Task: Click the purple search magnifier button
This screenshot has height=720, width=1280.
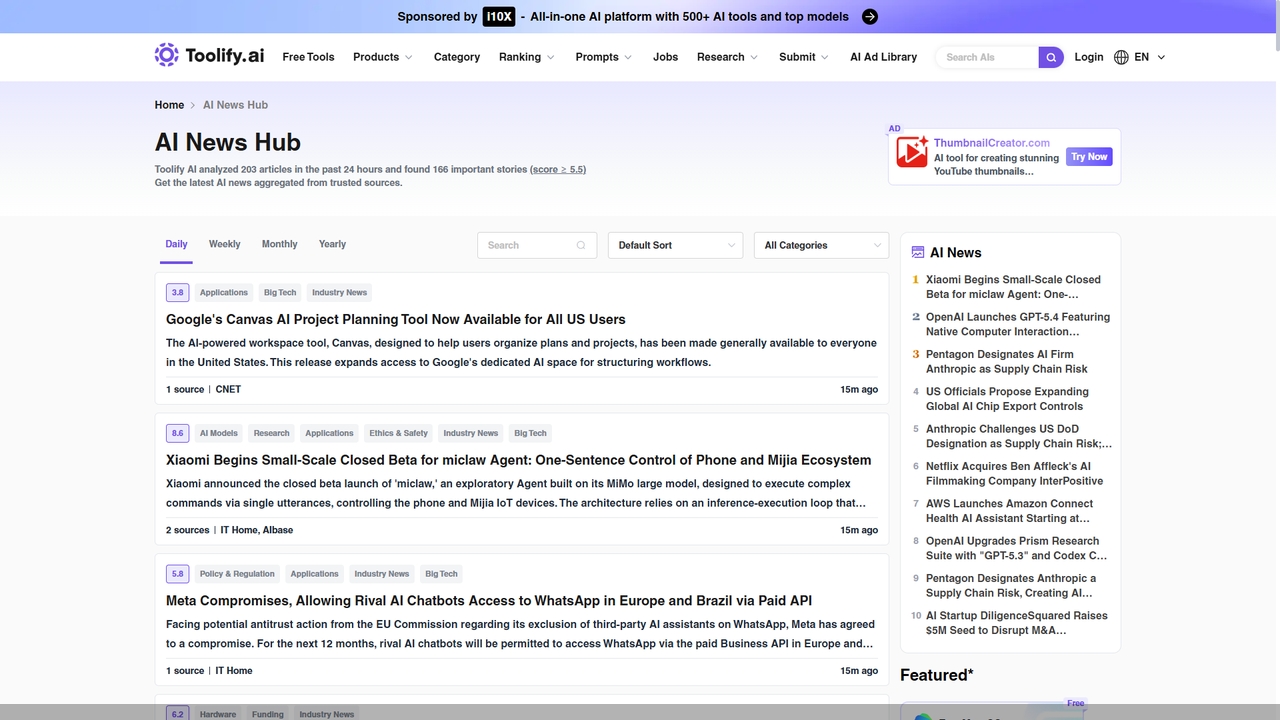Action: click(1051, 57)
